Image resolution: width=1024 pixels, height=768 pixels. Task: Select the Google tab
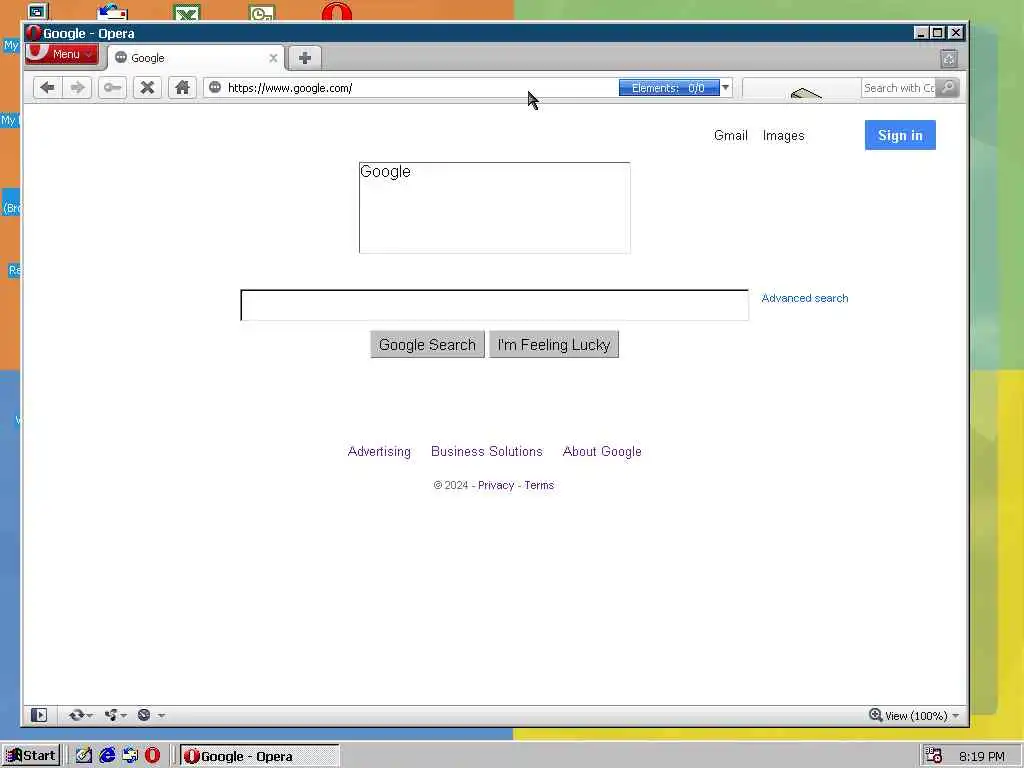coord(196,58)
